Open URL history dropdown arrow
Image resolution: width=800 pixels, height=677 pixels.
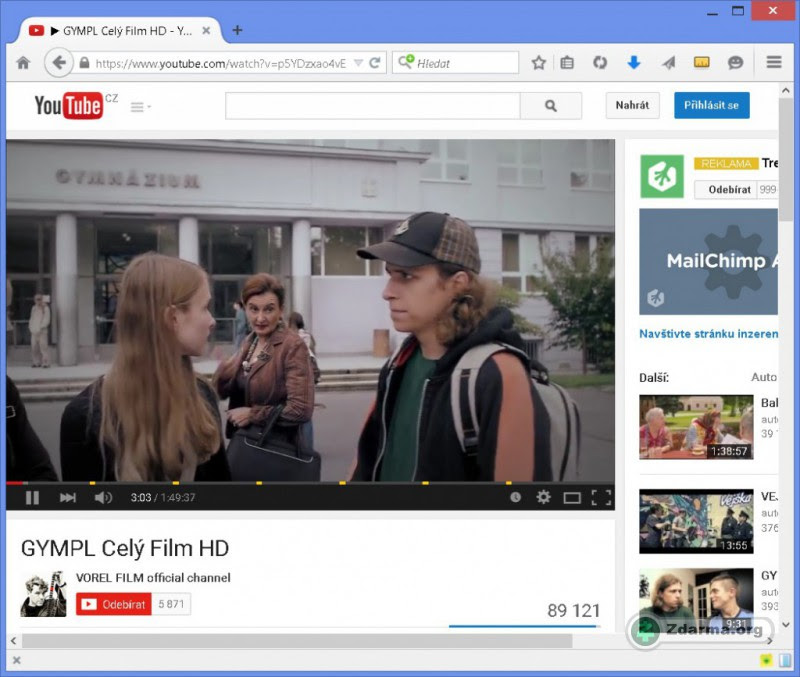[358, 63]
